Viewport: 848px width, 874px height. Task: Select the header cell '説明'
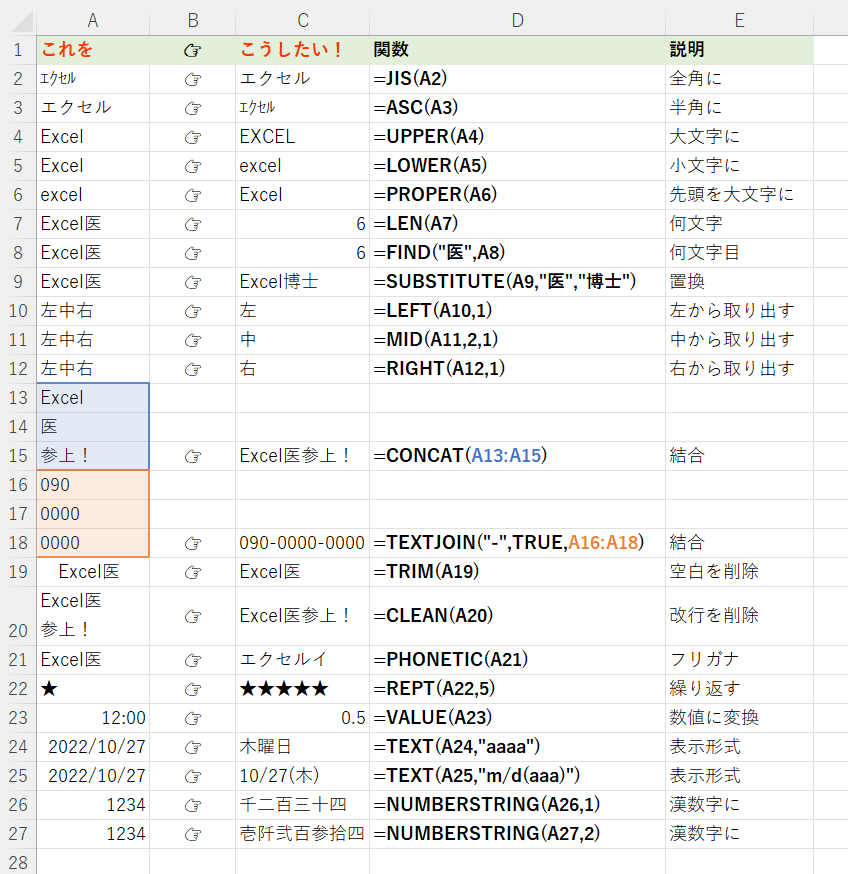click(x=739, y=50)
